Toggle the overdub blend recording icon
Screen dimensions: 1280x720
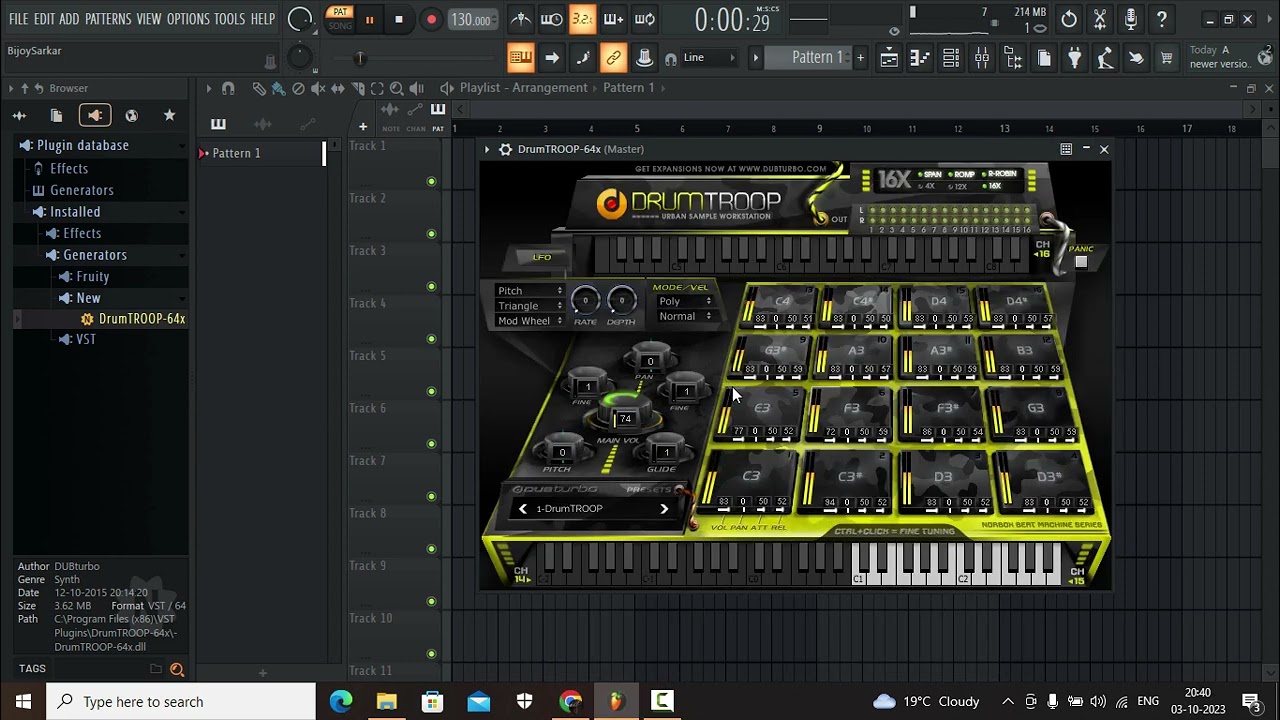tap(613, 19)
